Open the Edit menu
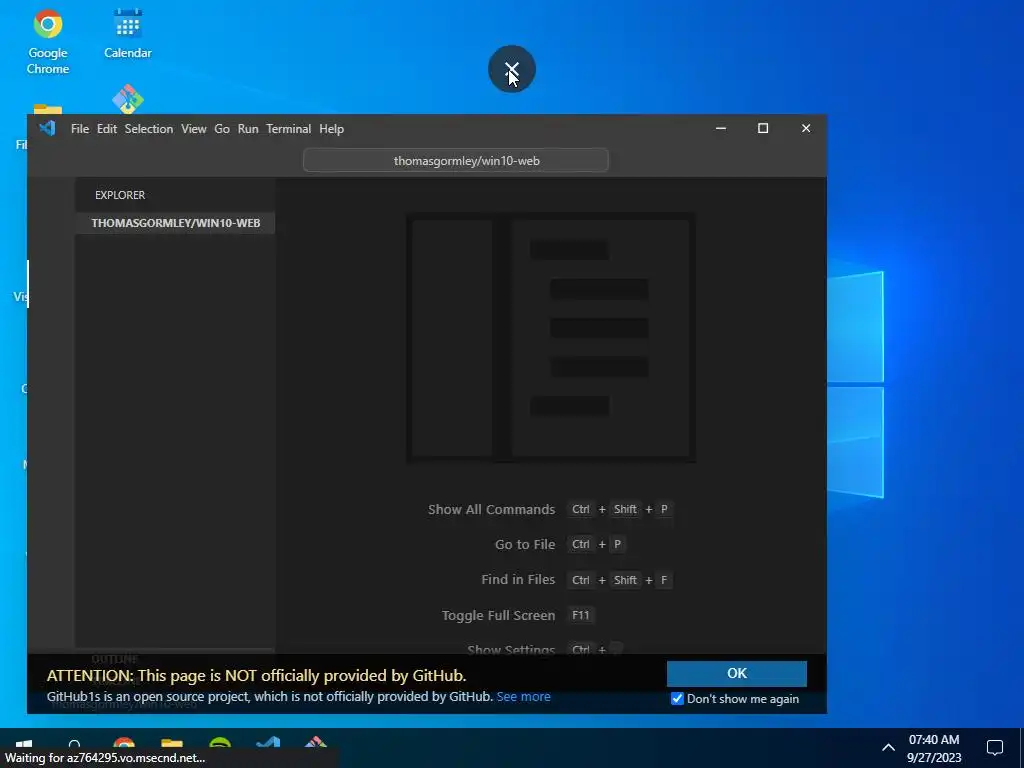 [106, 129]
